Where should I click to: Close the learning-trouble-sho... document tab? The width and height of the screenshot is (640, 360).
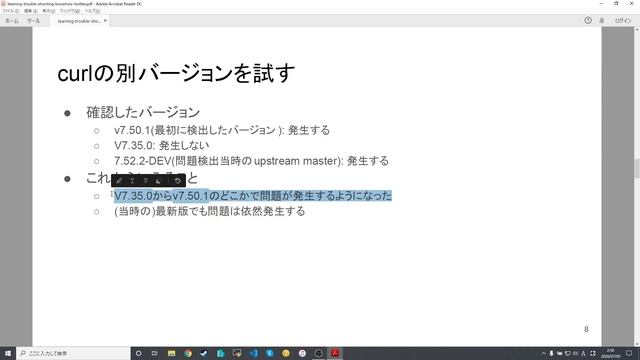pyautogui.click(x=105, y=20)
